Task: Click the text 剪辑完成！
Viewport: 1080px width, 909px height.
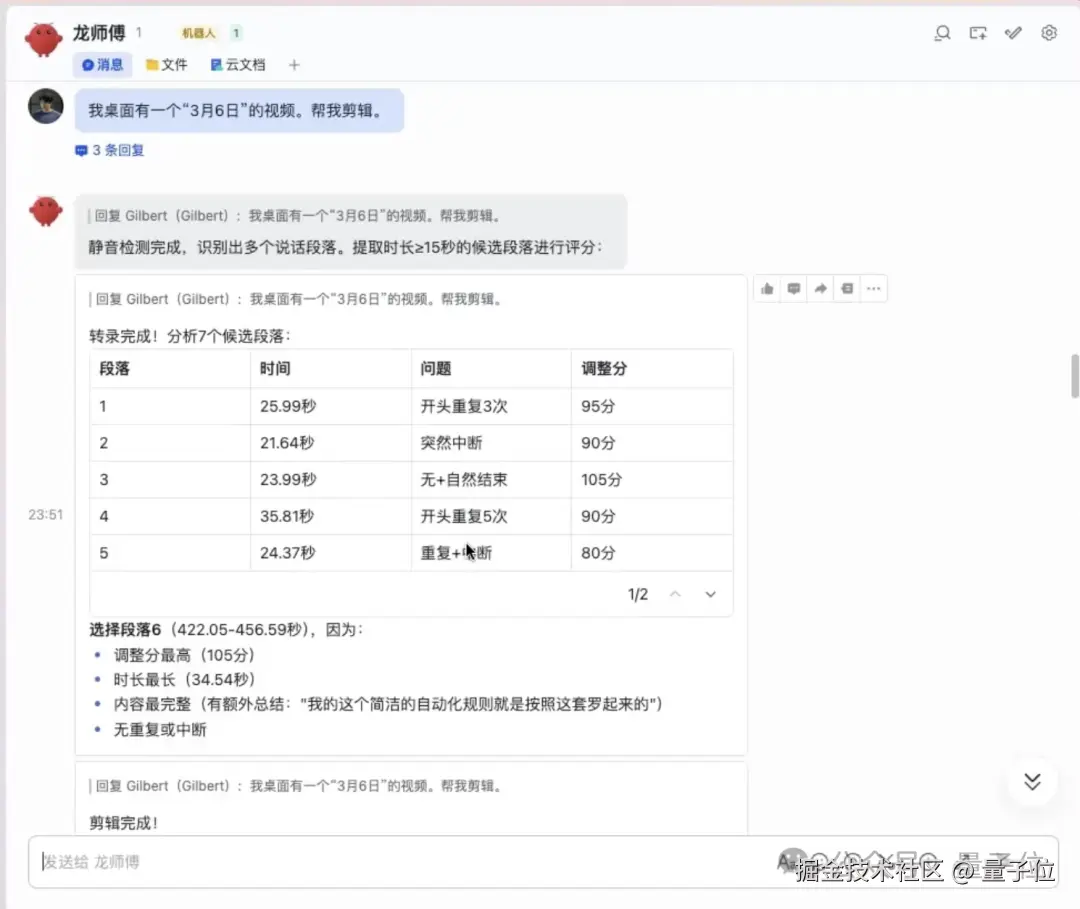Action: tap(124, 823)
